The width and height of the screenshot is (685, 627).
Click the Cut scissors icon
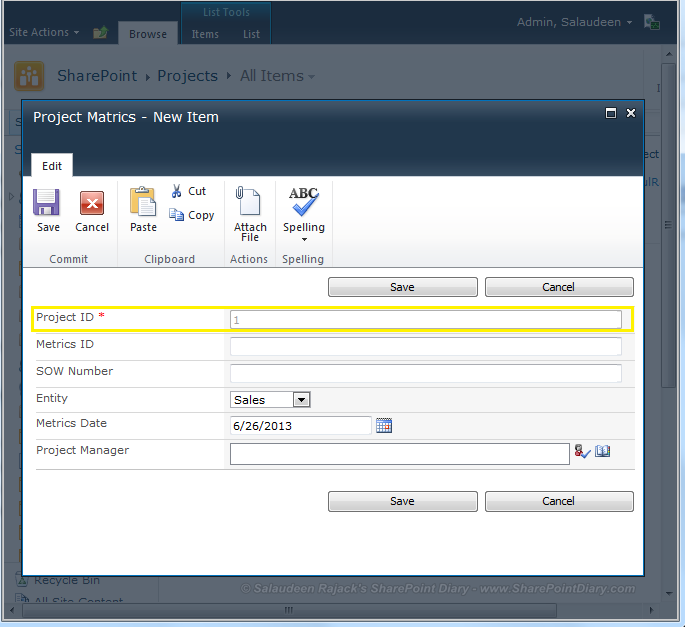tap(176, 191)
